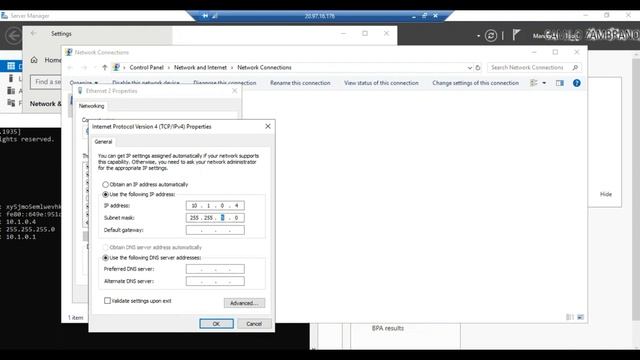This screenshot has width=640, height=360.
Task: Click the Server Manager title bar icon
Action: pyautogui.click(x=4, y=16)
